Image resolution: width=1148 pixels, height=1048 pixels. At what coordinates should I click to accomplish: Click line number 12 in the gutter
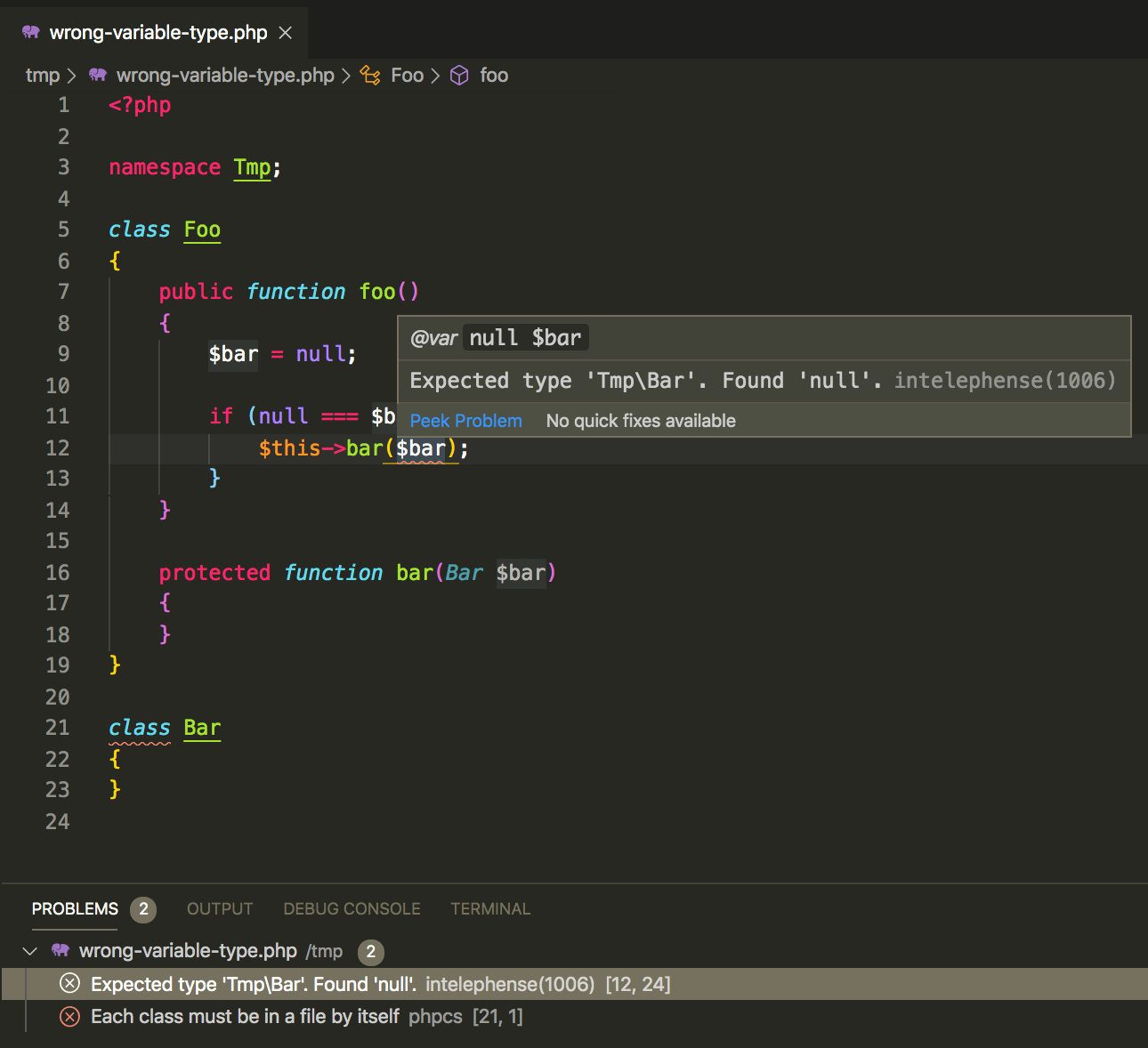57,447
